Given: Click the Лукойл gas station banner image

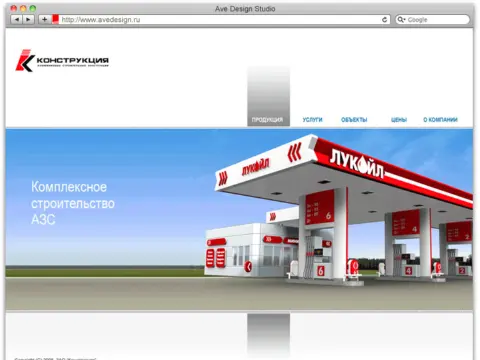Looking at the screenshot, I should [x=239, y=219].
